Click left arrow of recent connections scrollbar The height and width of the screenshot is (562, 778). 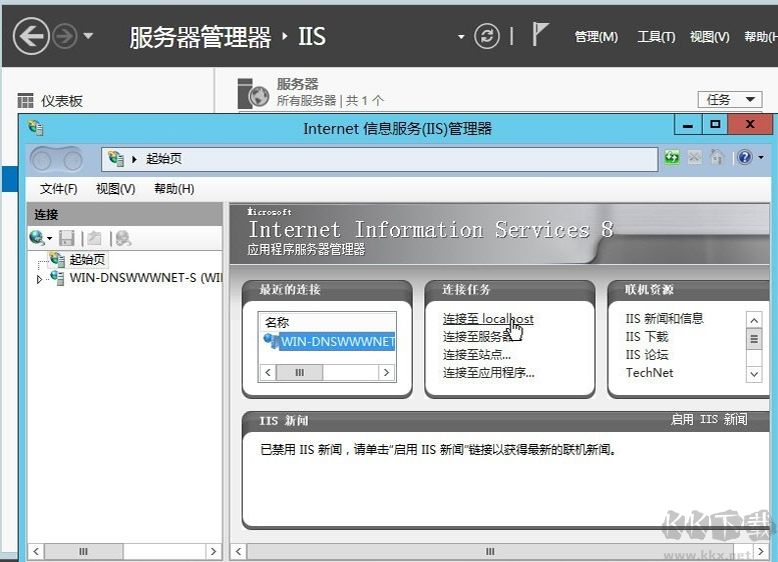(268, 373)
